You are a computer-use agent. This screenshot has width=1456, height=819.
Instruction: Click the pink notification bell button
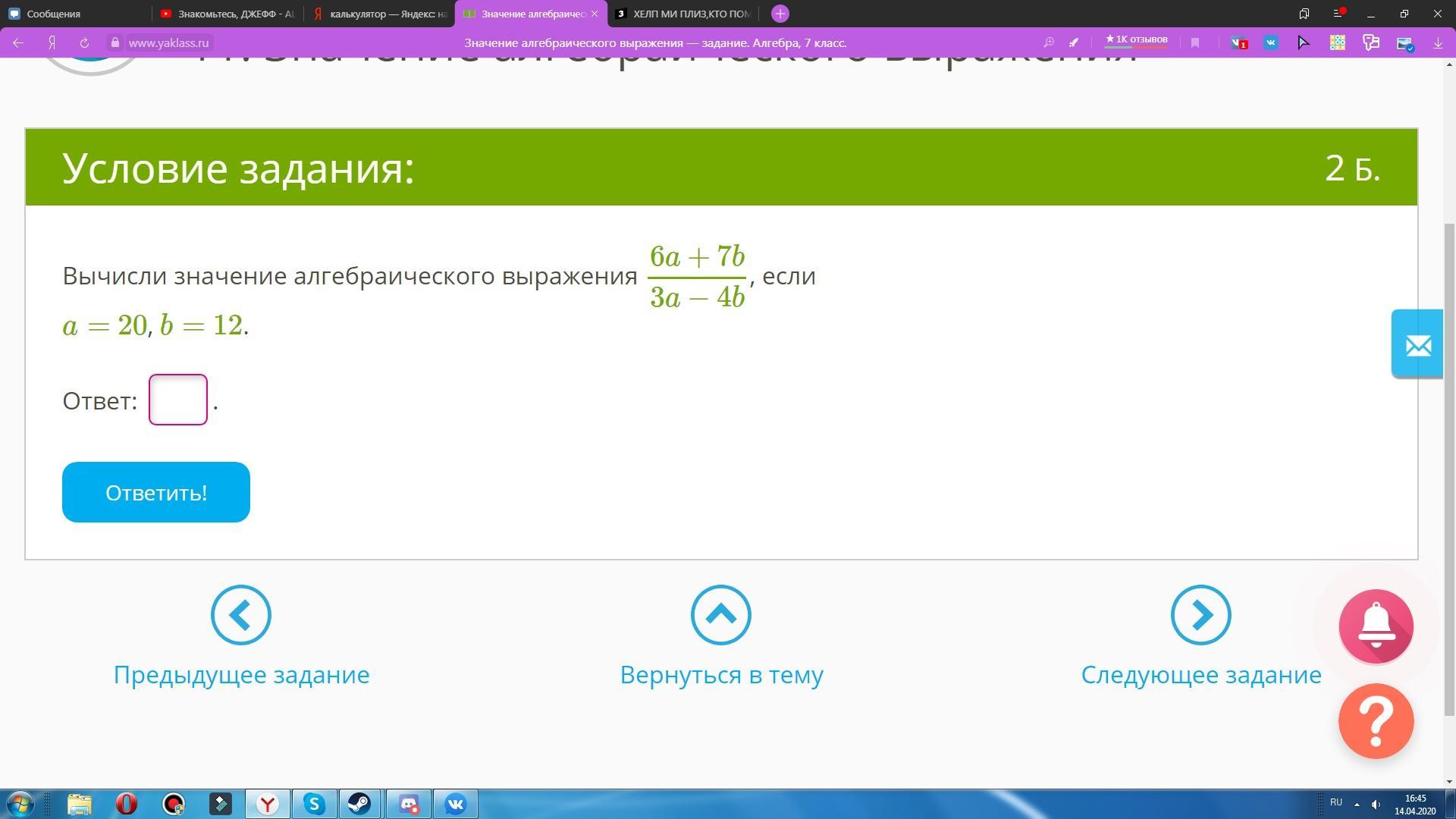tap(1376, 626)
